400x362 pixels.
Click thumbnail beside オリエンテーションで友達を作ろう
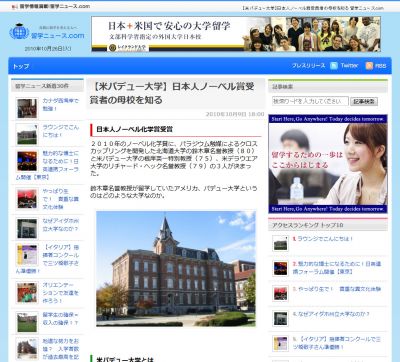[x=27, y=292]
